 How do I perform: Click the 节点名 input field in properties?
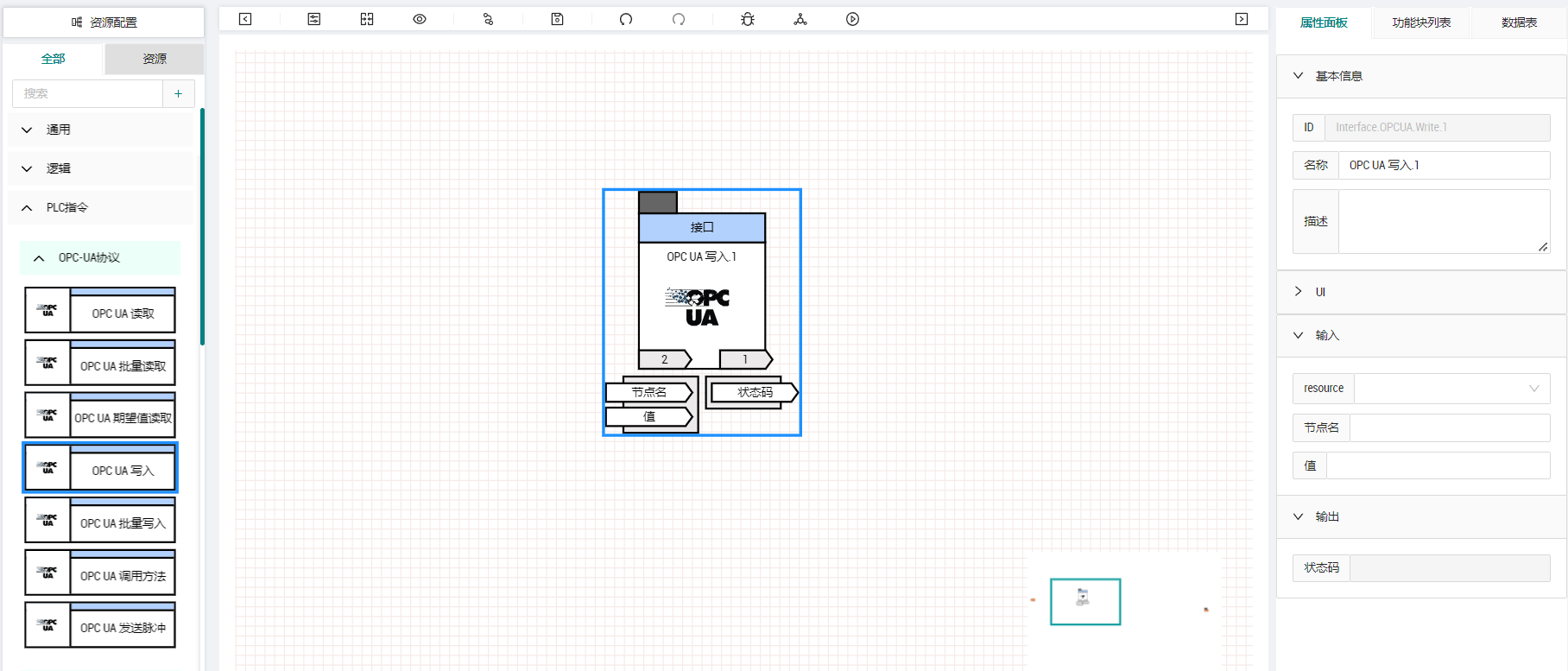(x=1450, y=427)
